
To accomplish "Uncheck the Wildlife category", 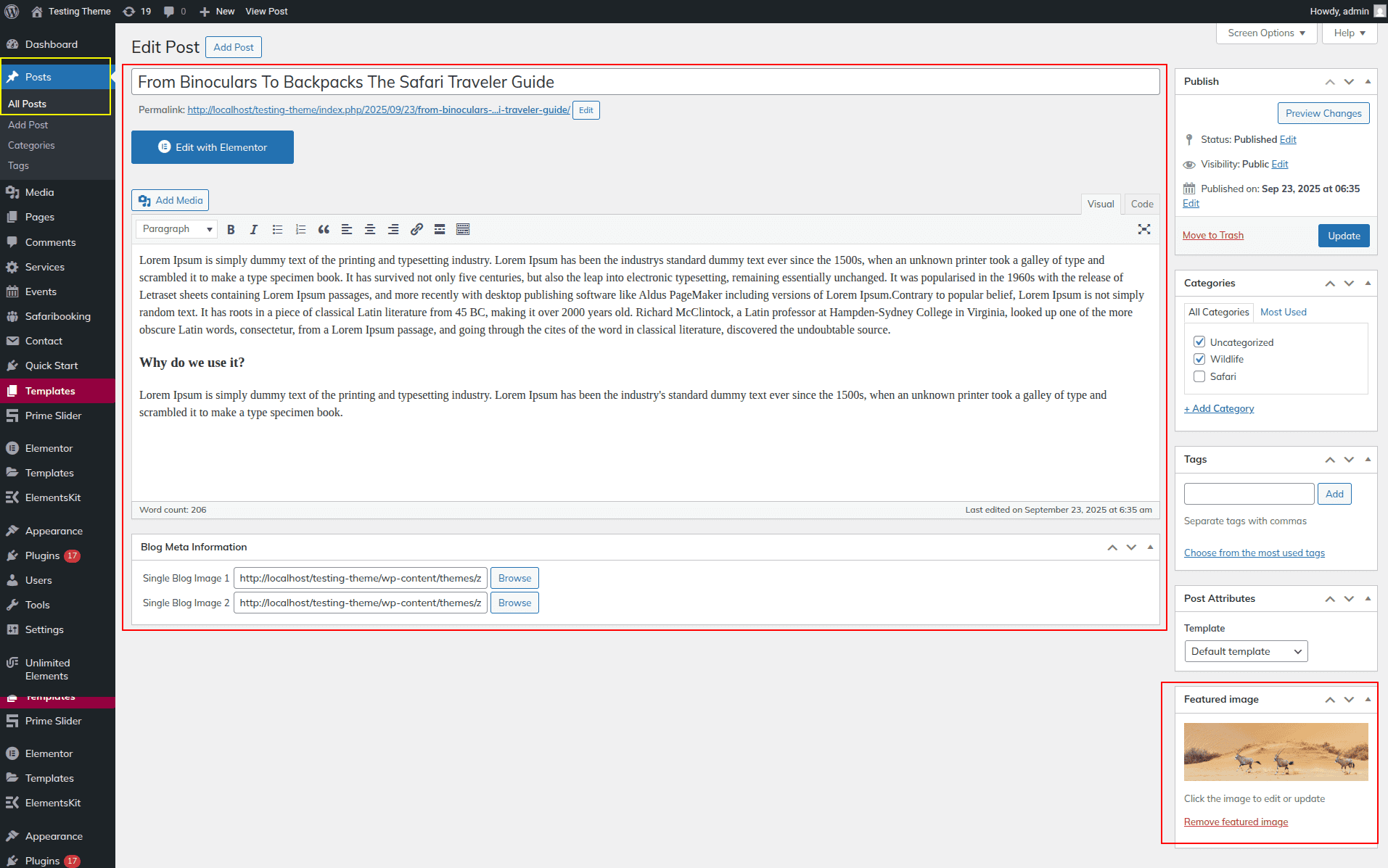I will tap(1199, 359).
